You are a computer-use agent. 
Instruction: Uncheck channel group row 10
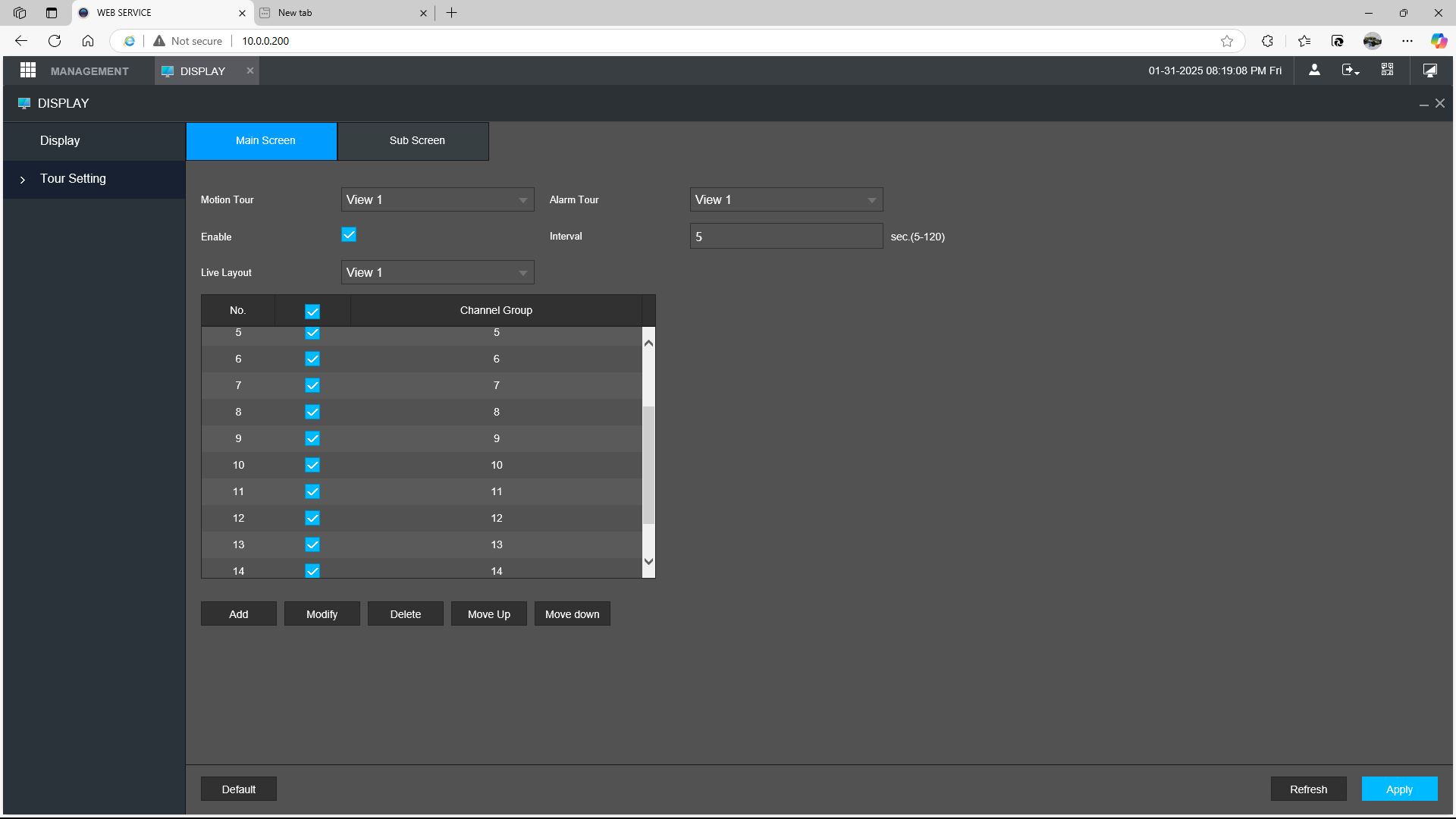[x=312, y=465]
